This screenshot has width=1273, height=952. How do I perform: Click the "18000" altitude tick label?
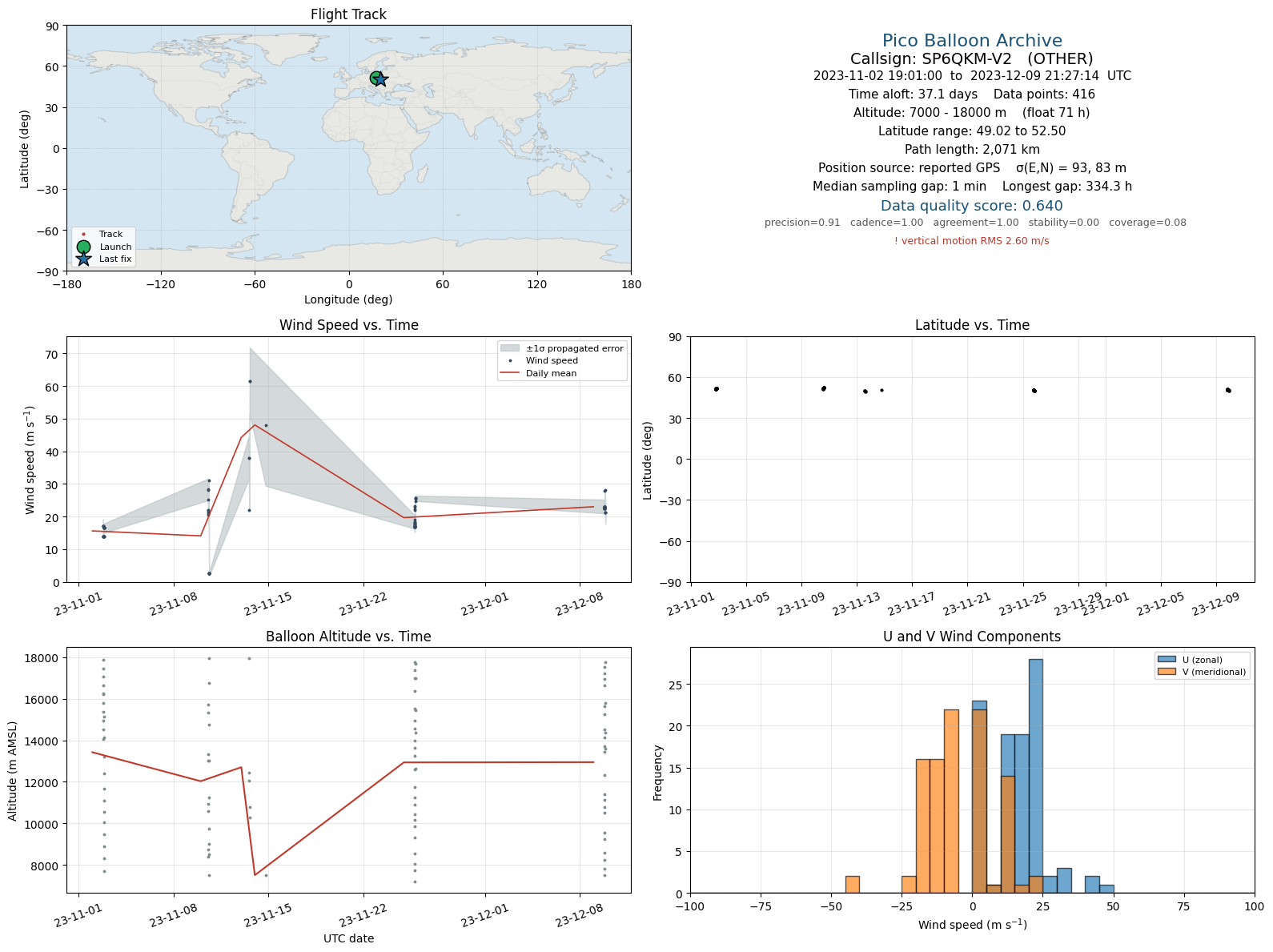[x=42, y=658]
